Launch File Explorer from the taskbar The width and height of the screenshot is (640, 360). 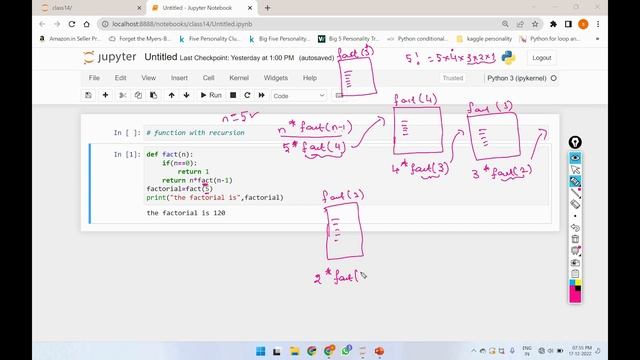coord(294,351)
